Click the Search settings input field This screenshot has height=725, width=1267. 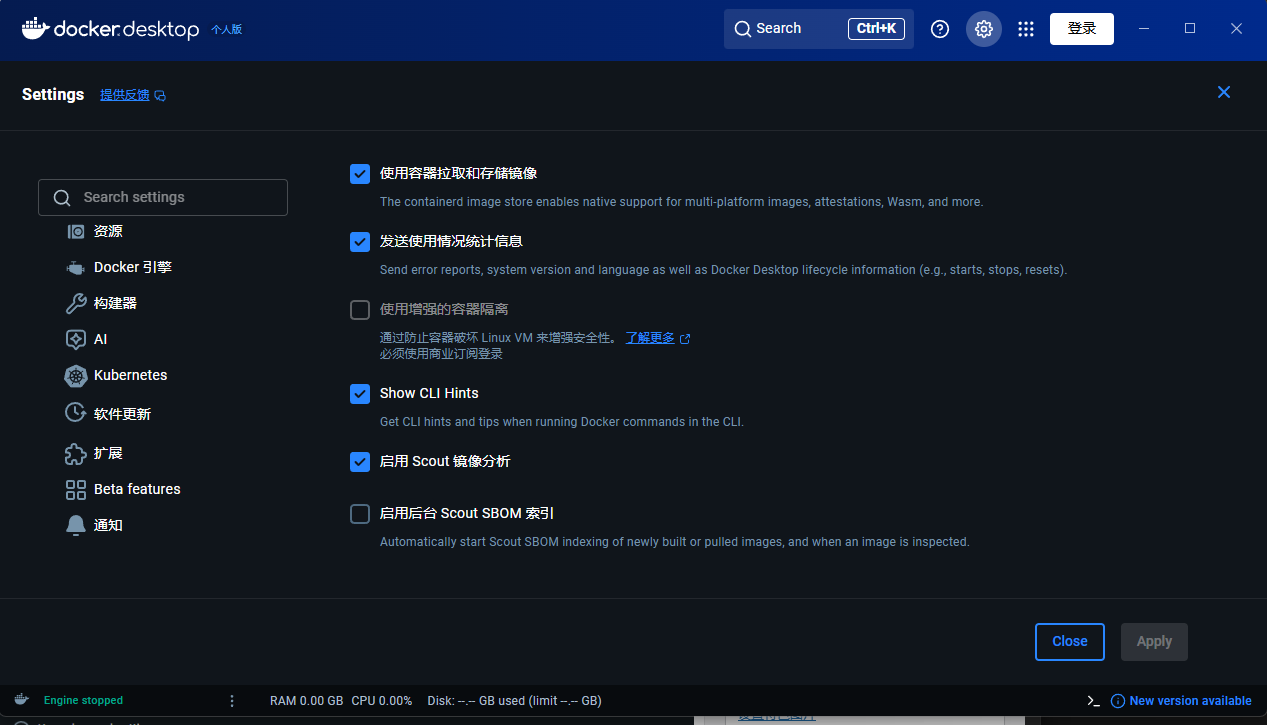pos(163,197)
